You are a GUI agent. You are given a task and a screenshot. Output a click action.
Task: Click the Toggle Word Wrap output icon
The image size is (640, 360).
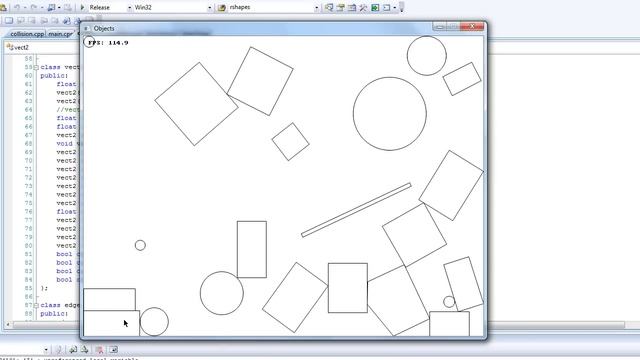coord(113,349)
